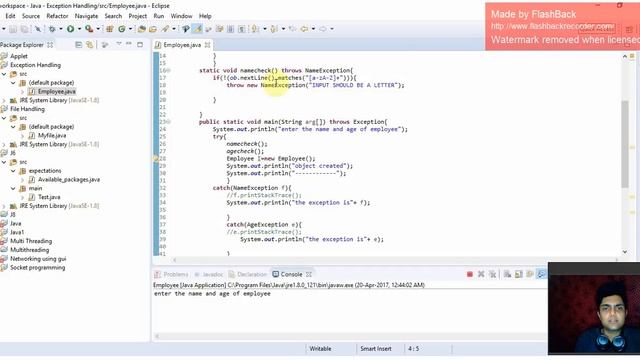Open the Run button dropdown arrow
Screen dimensions: 640x360
tap(79, 29)
